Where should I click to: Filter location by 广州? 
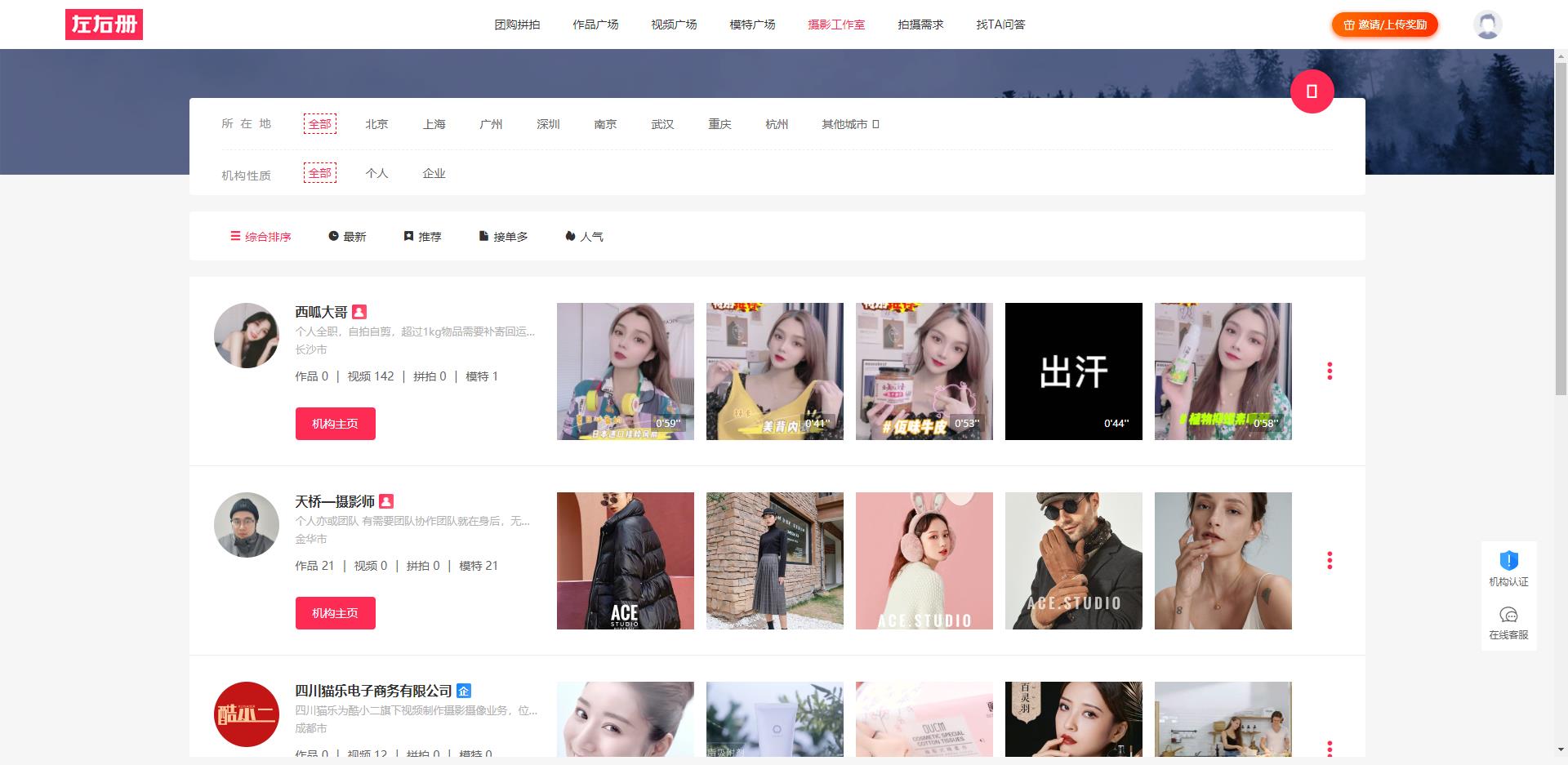[491, 124]
